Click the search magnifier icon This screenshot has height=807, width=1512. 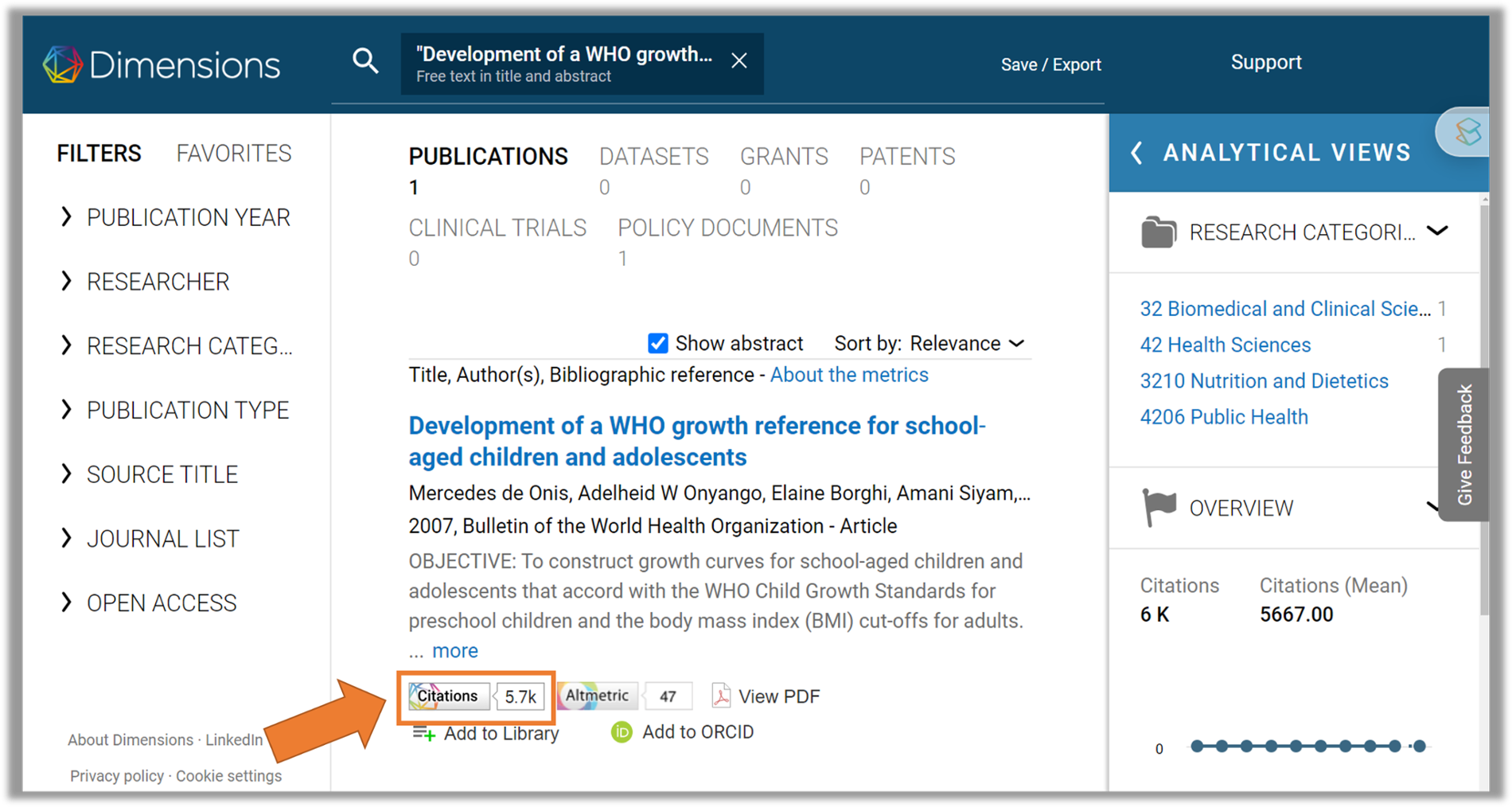(365, 61)
